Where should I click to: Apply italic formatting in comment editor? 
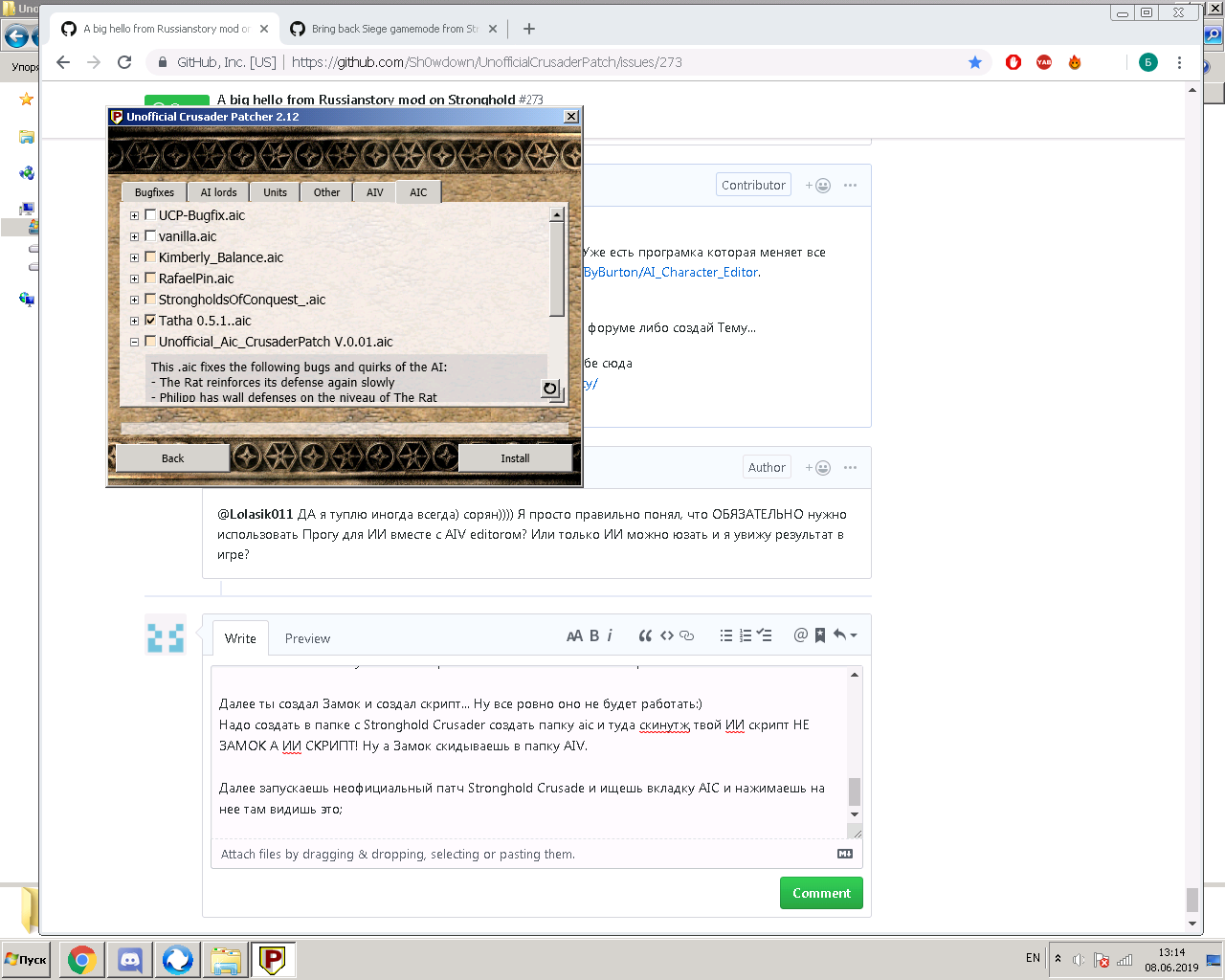(610, 635)
